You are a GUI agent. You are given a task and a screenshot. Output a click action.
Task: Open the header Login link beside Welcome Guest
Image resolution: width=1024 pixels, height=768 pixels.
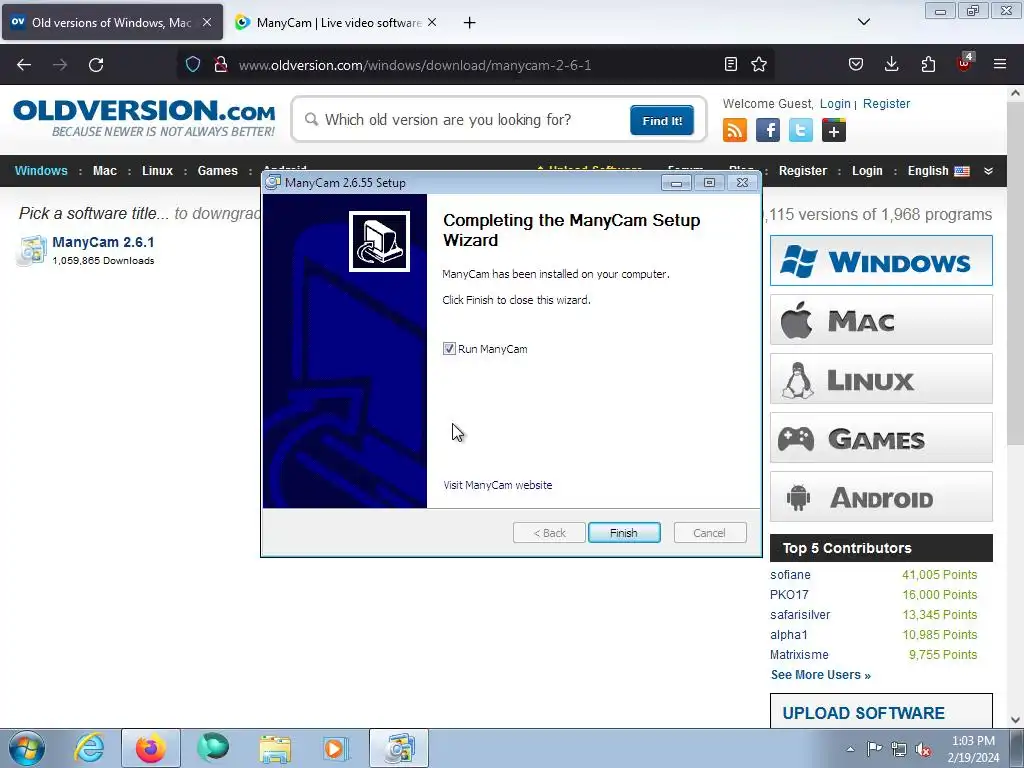(x=835, y=104)
